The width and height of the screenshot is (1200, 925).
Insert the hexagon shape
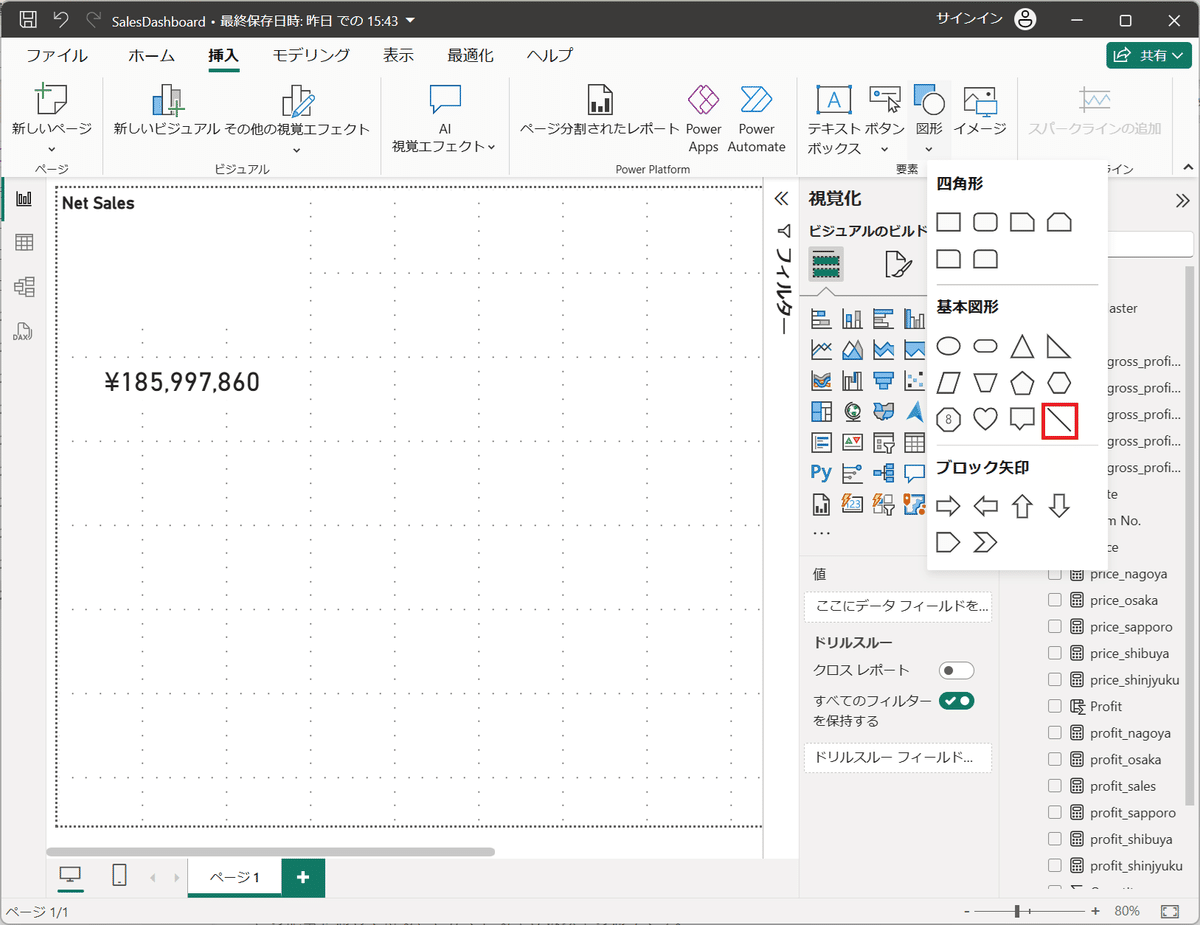tap(1059, 383)
